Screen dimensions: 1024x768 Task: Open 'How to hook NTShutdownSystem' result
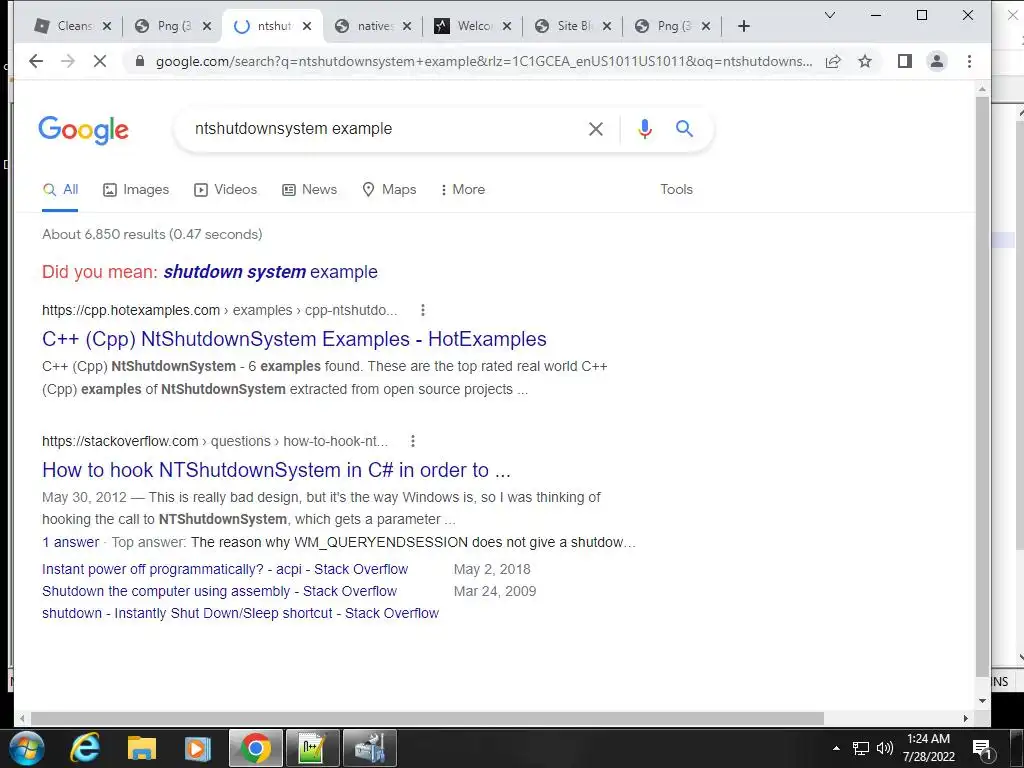pos(276,470)
